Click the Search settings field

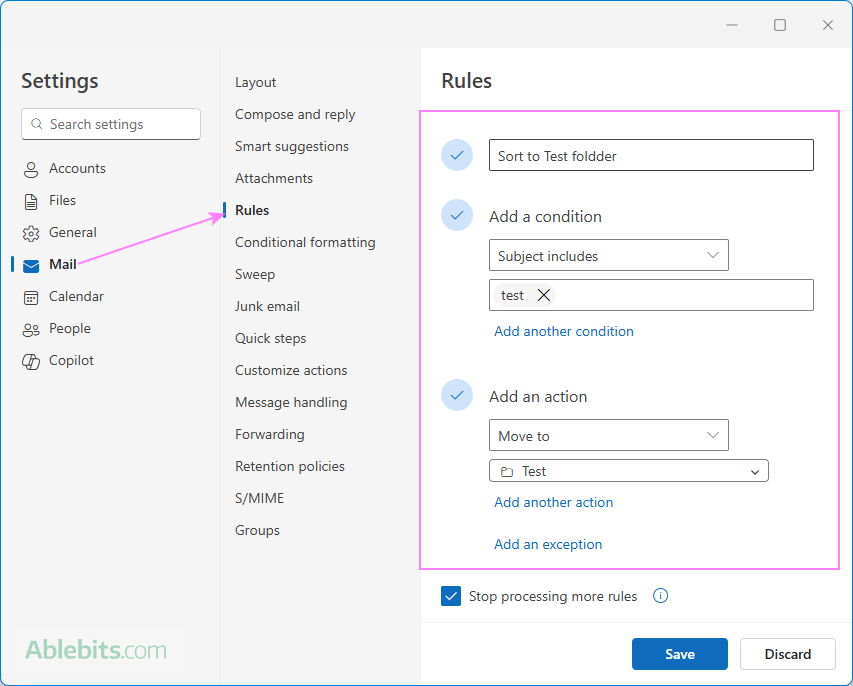click(x=111, y=124)
